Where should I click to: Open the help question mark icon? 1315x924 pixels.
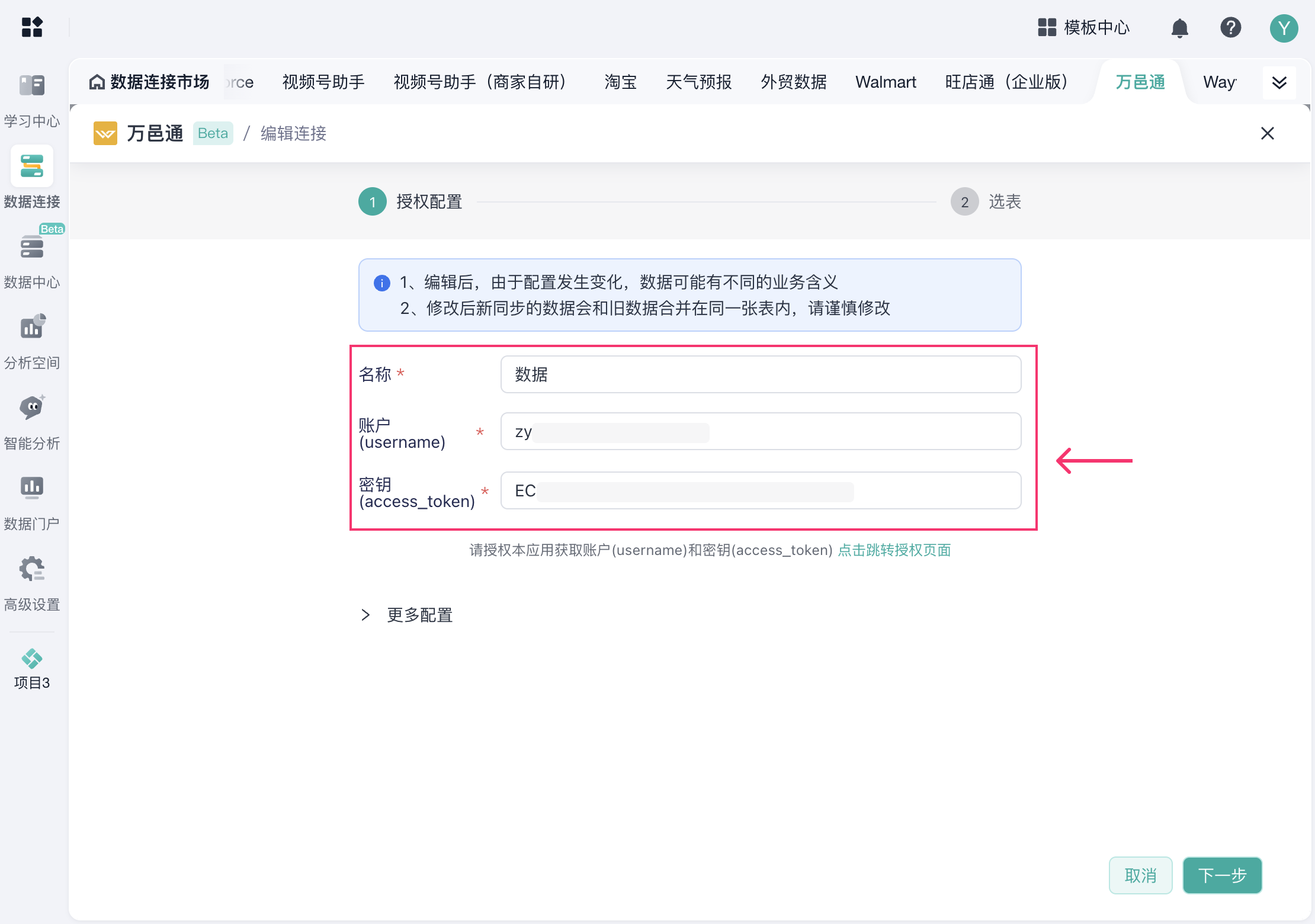point(1230,27)
